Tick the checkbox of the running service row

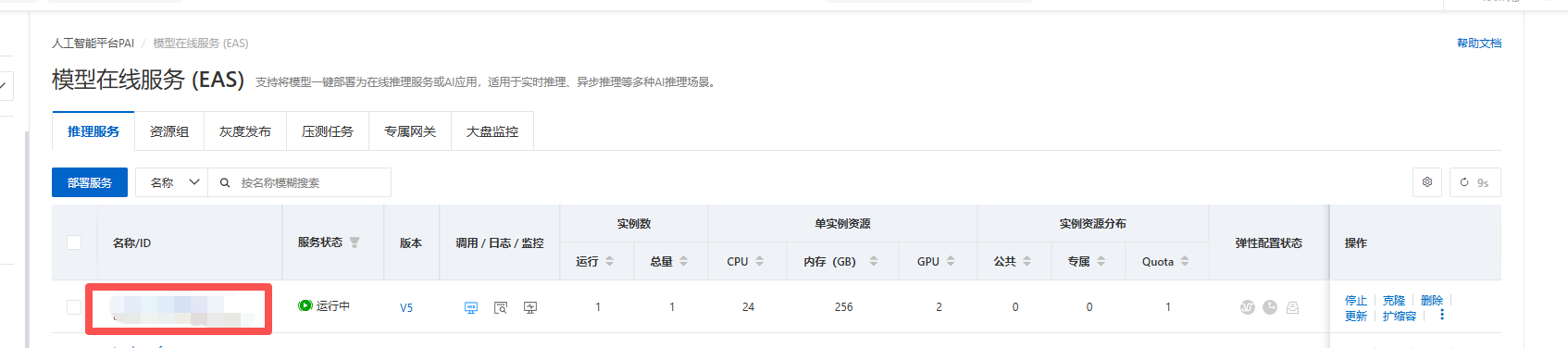pyautogui.click(x=74, y=307)
